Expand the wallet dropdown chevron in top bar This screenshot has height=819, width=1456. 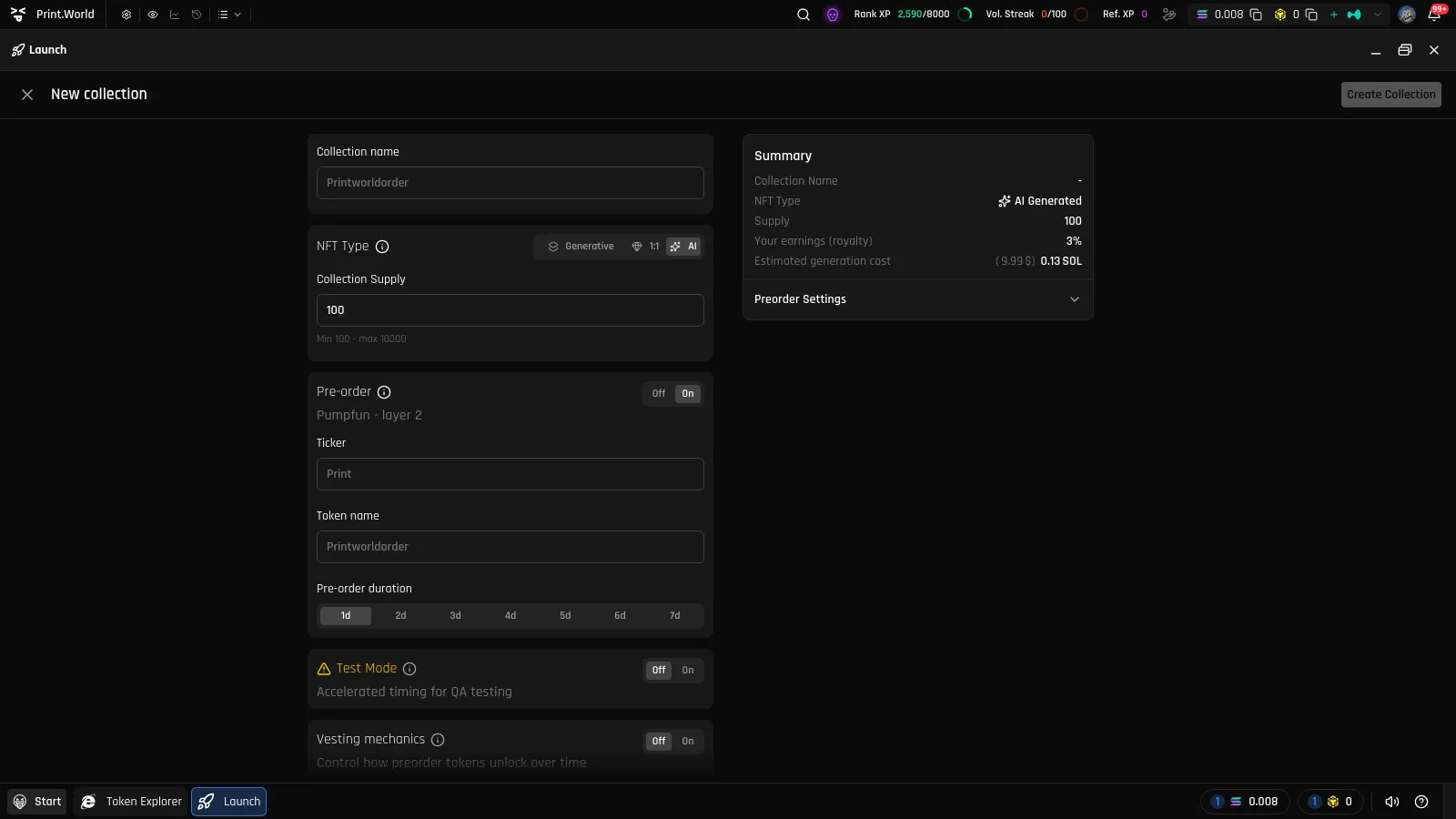pos(1378,15)
